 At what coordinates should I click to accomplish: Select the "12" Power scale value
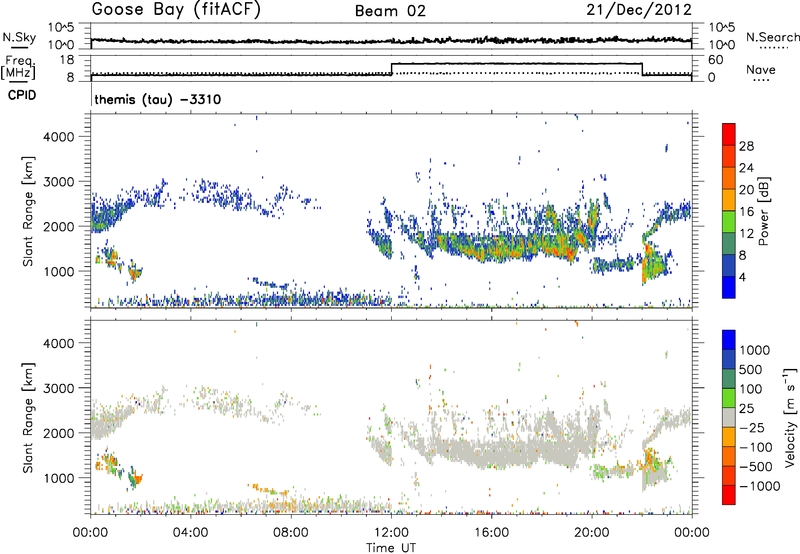(x=746, y=234)
